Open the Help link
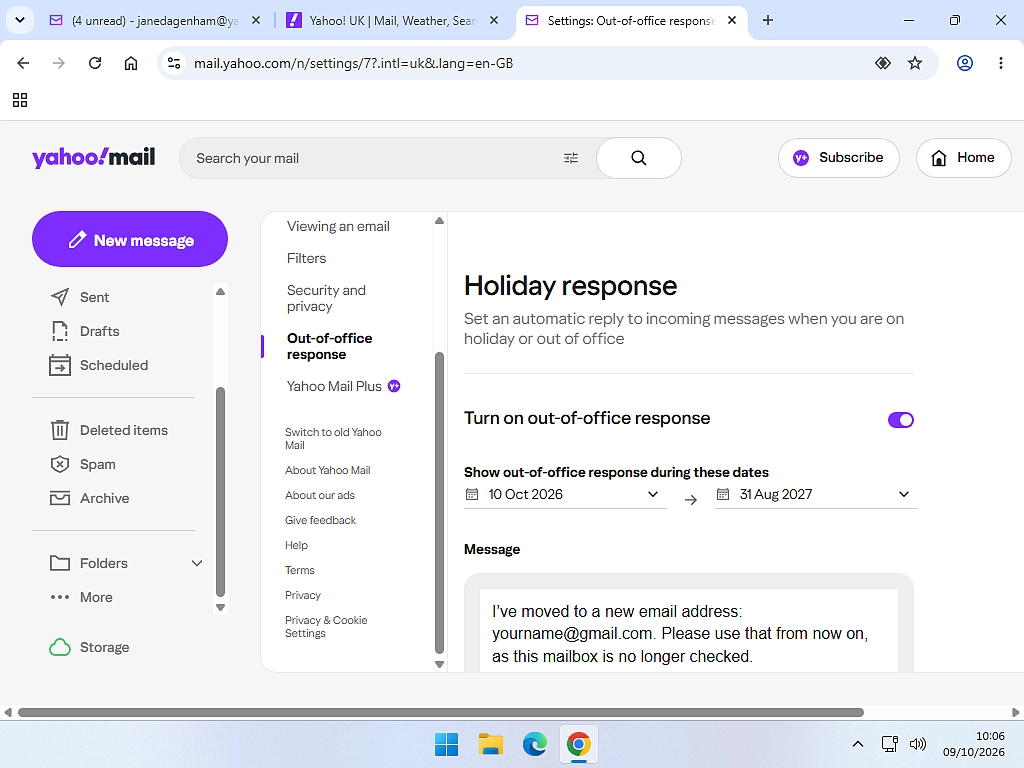 pyautogui.click(x=296, y=545)
